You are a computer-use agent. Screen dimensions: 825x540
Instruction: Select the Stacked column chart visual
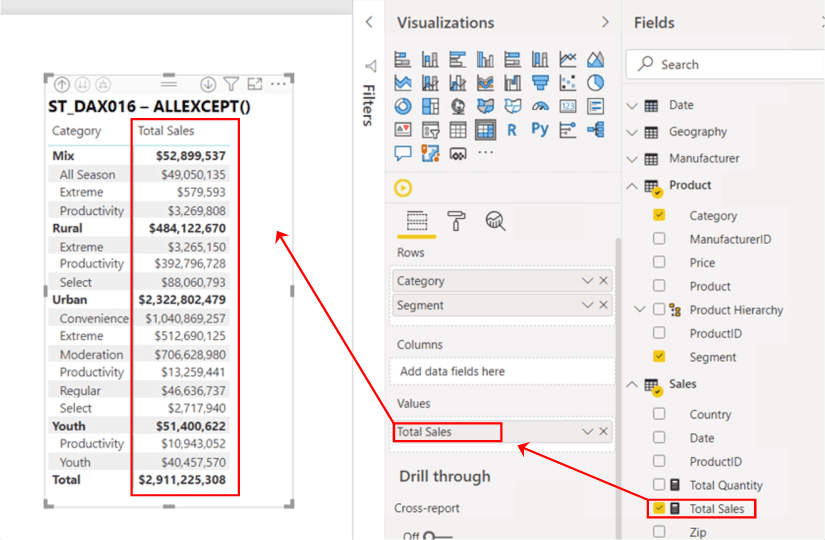click(430, 59)
